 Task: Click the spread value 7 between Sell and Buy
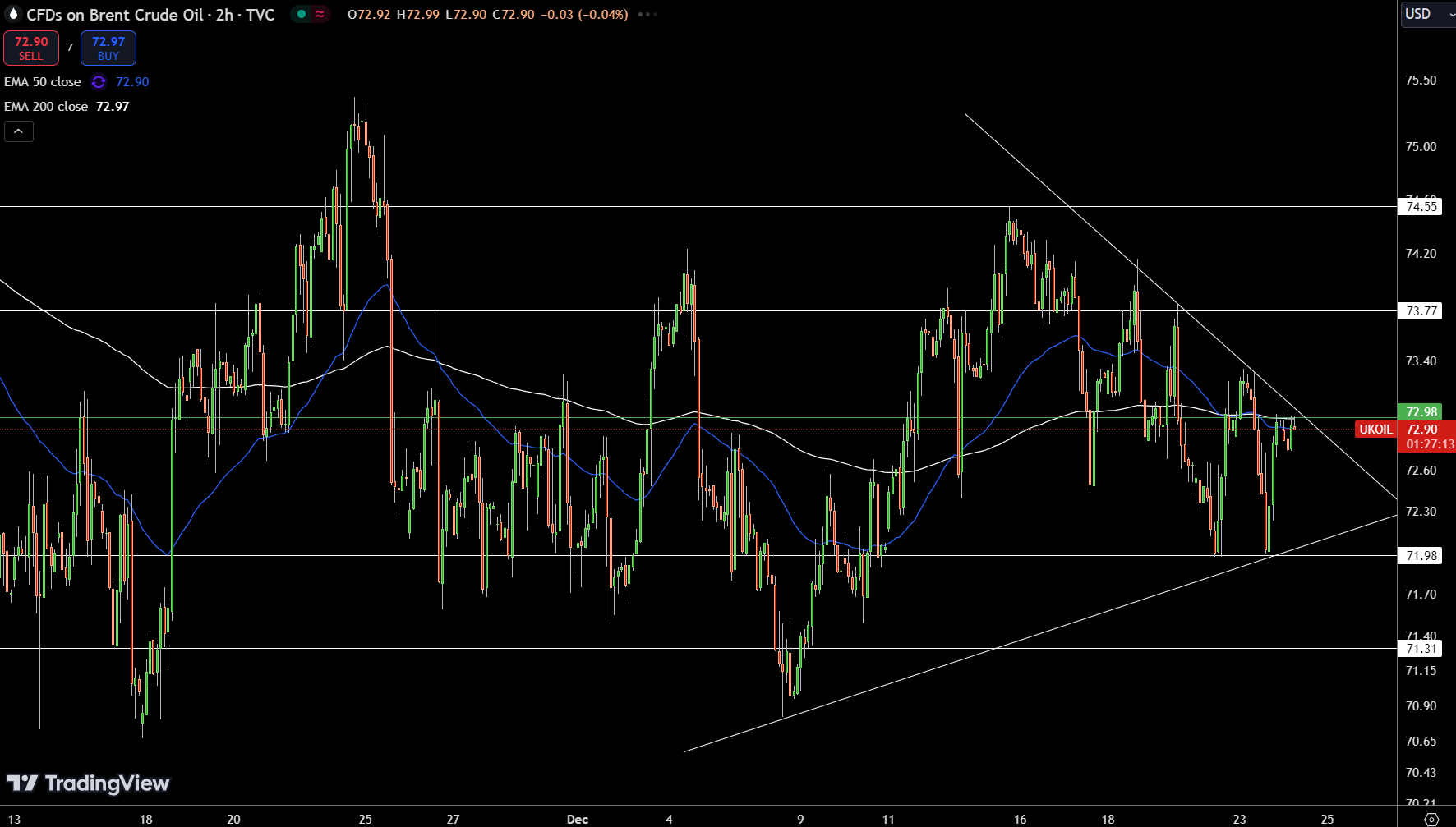click(x=70, y=48)
